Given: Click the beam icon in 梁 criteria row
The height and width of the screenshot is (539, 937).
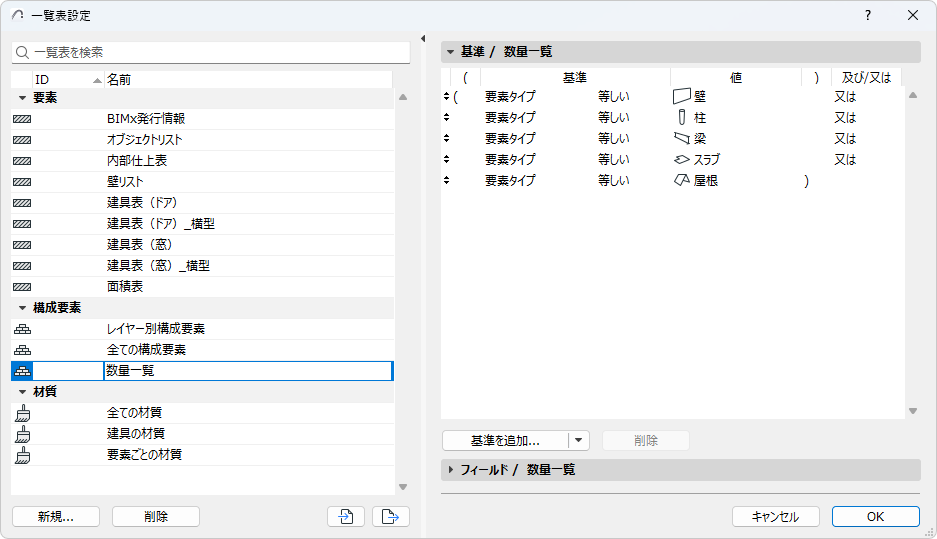Looking at the screenshot, I should pos(682,139).
